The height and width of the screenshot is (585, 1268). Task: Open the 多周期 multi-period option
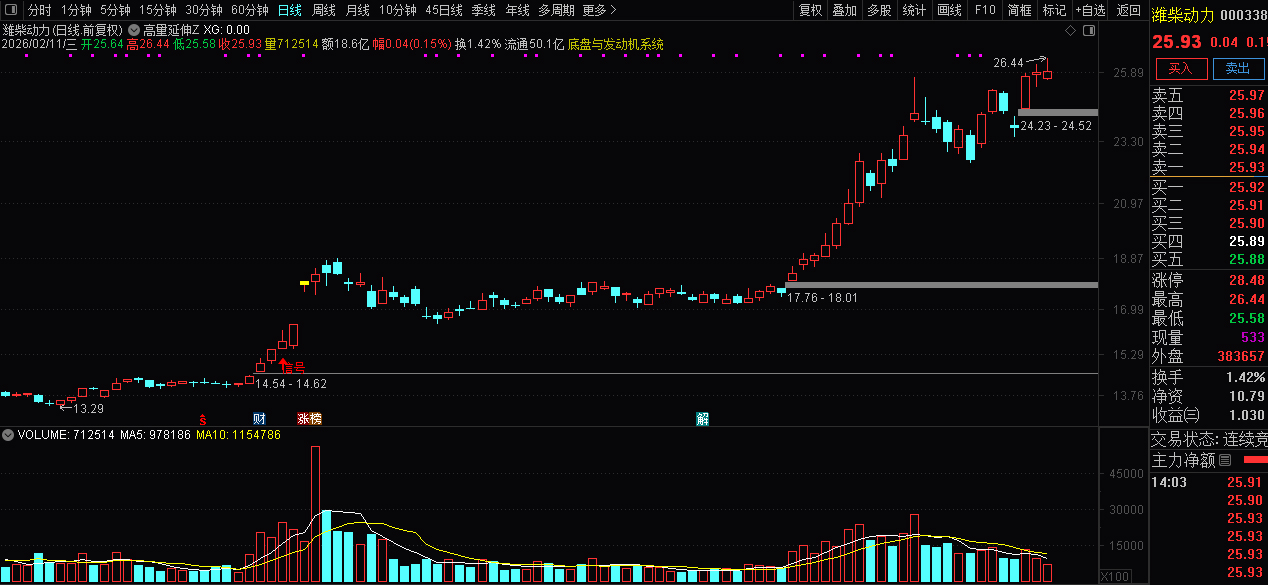(556, 10)
